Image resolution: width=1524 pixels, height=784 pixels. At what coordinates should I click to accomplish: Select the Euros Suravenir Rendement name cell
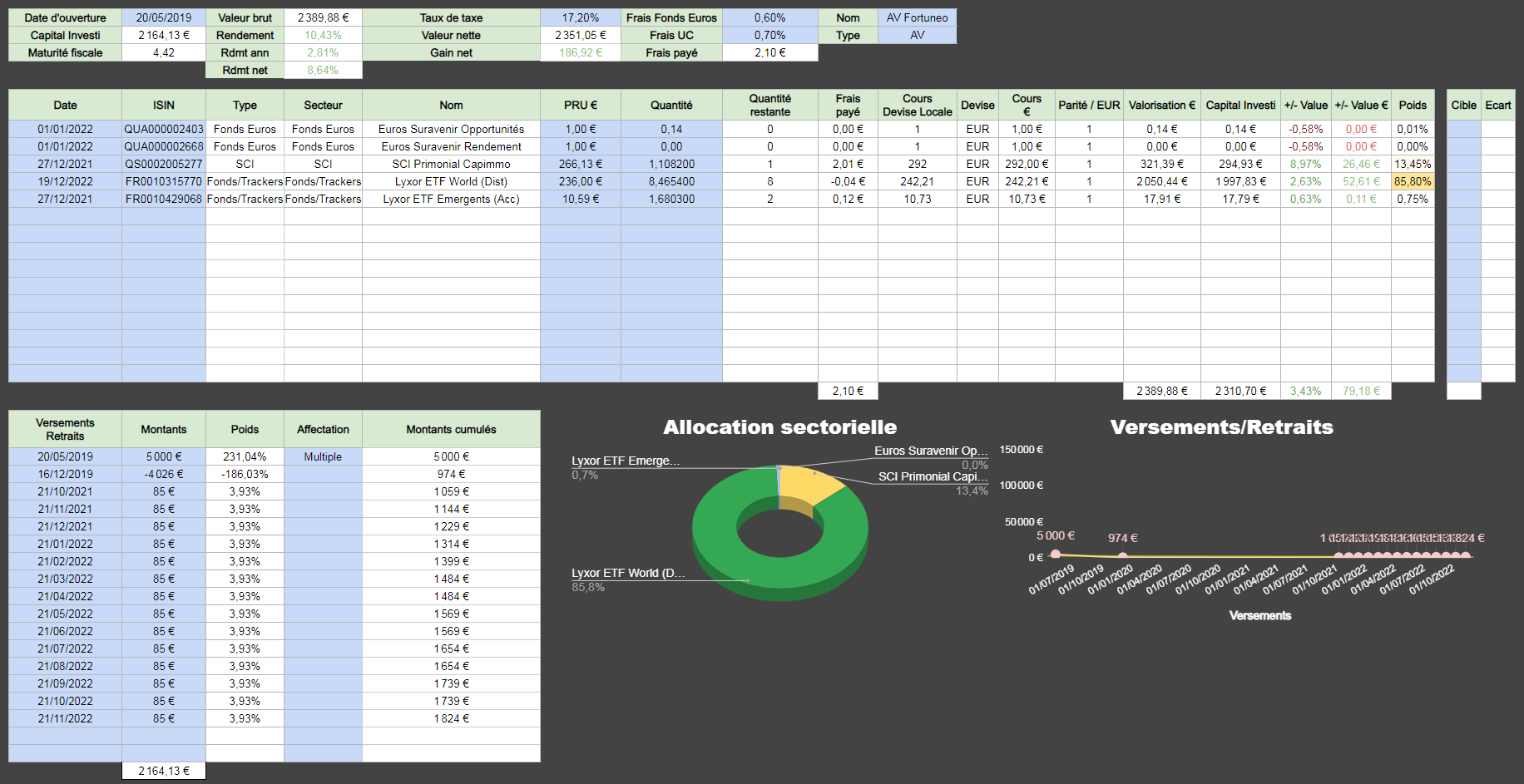coord(451,146)
